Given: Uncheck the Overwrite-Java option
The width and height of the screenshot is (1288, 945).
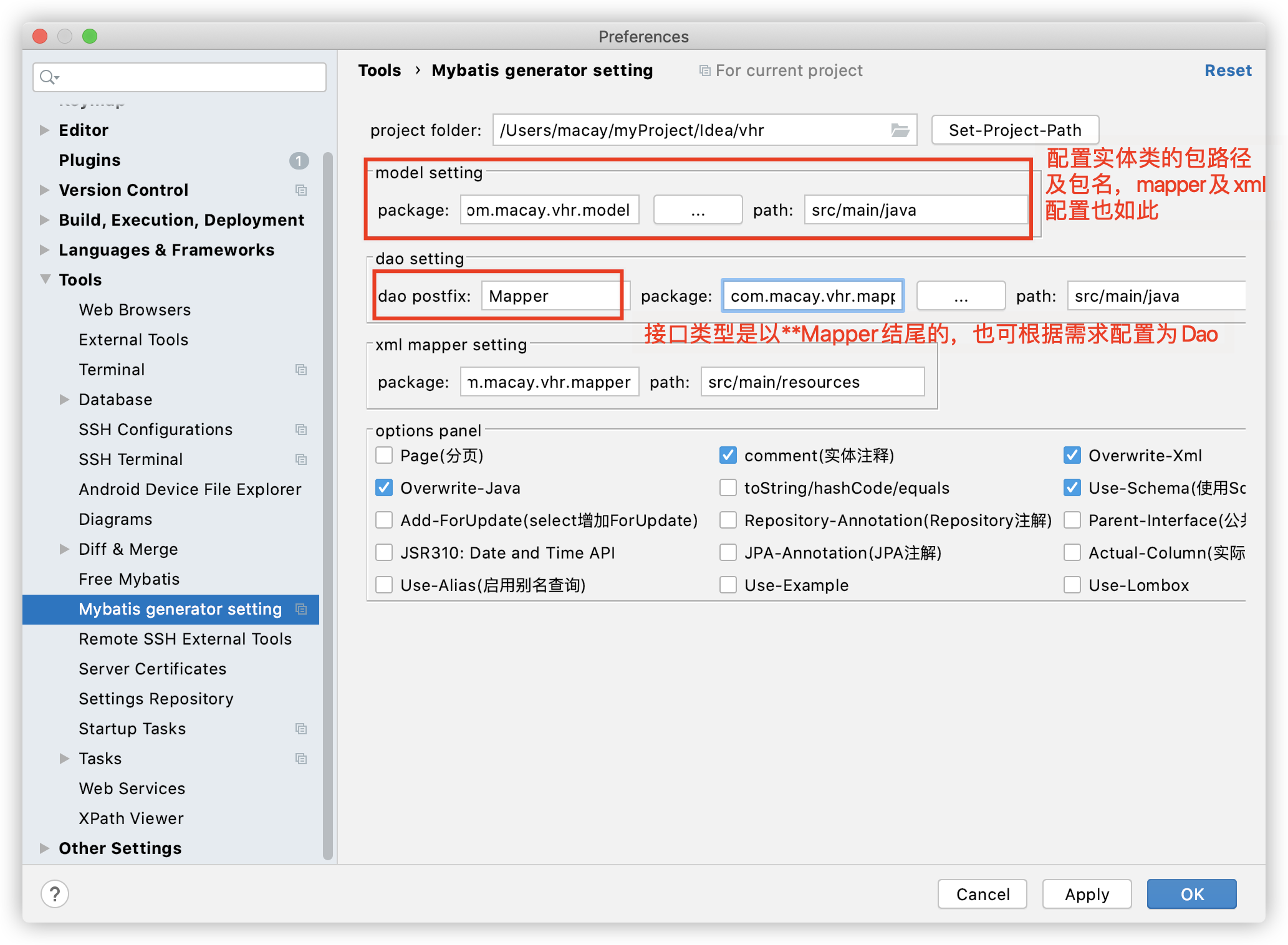Looking at the screenshot, I should point(384,487).
